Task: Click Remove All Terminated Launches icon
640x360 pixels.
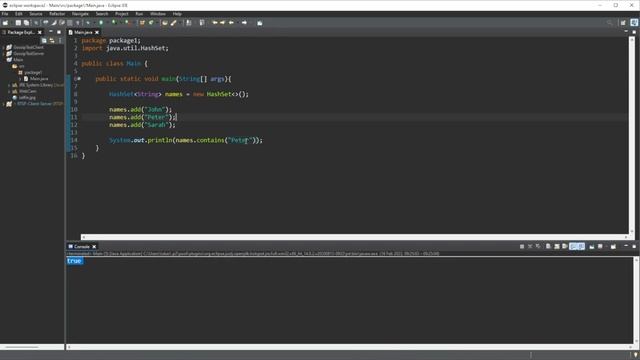Action: (x=538, y=246)
